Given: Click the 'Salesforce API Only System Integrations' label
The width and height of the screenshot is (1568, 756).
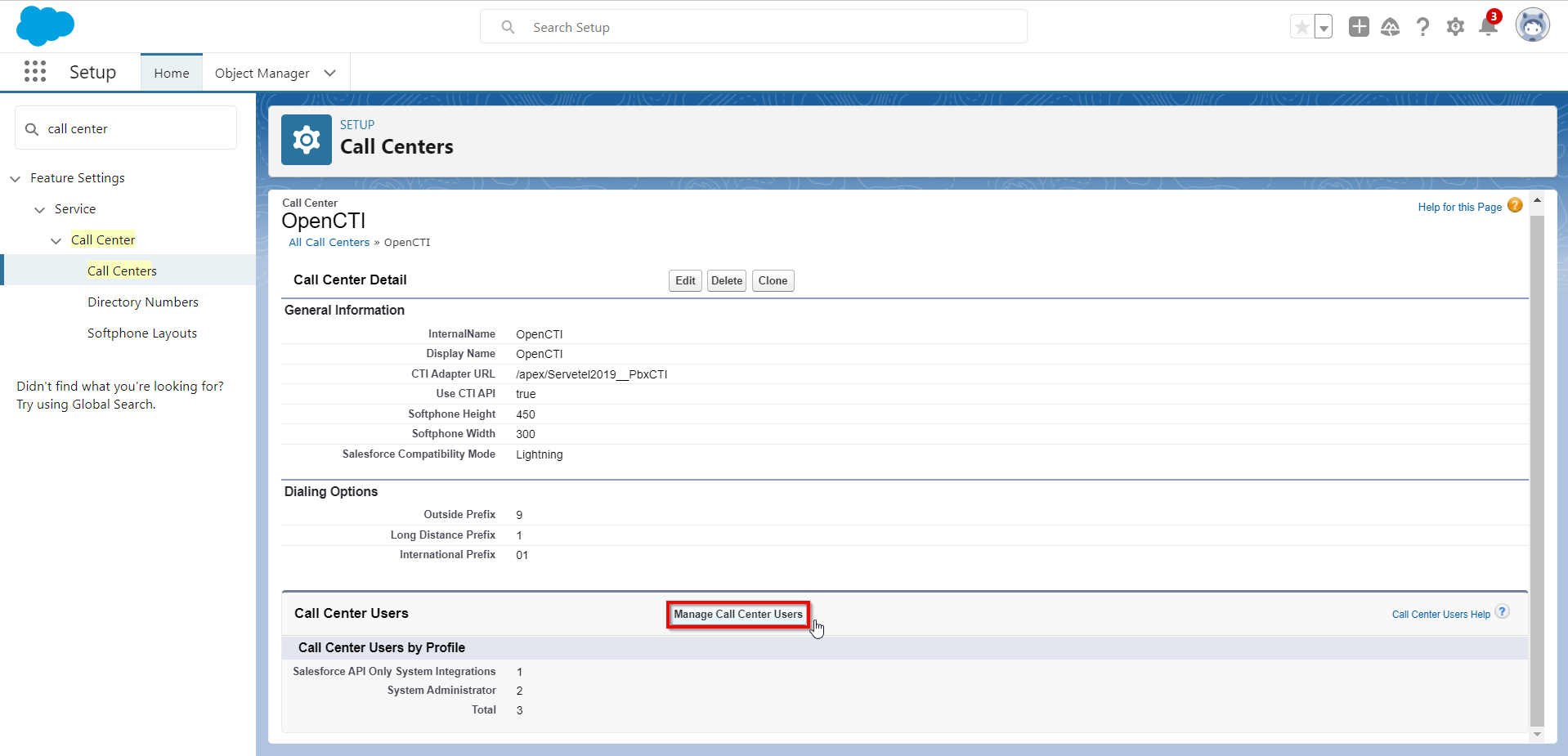Looking at the screenshot, I should pos(394,671).
